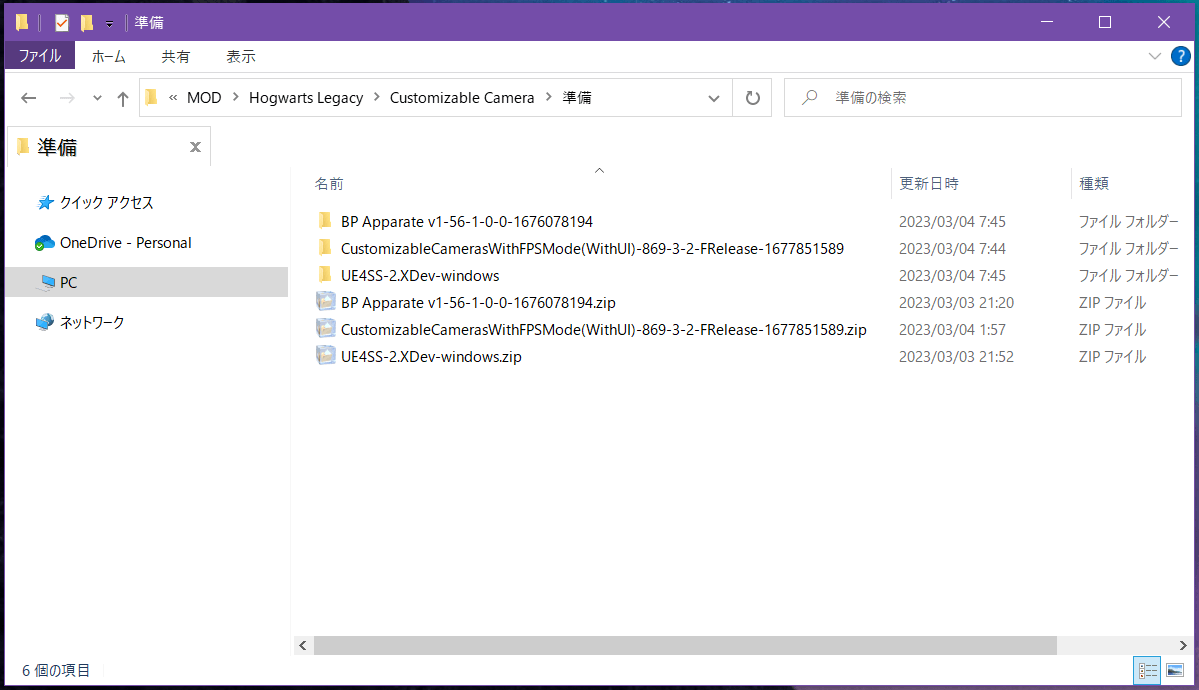Screen dimensions: 1199x690
Task: Click the Back navigation arrow
Action: (28, 98)
